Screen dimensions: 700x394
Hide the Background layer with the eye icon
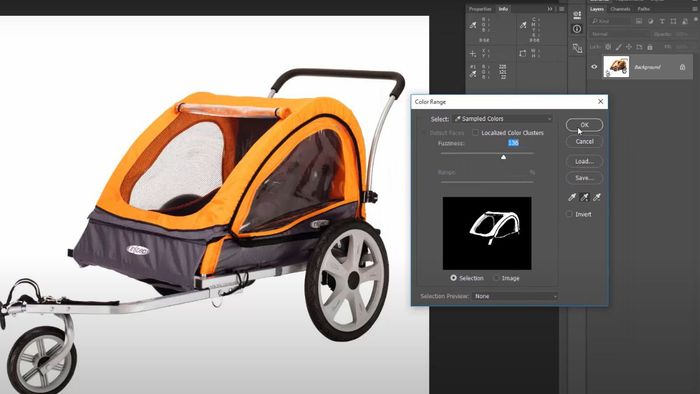tap(594, 67)
